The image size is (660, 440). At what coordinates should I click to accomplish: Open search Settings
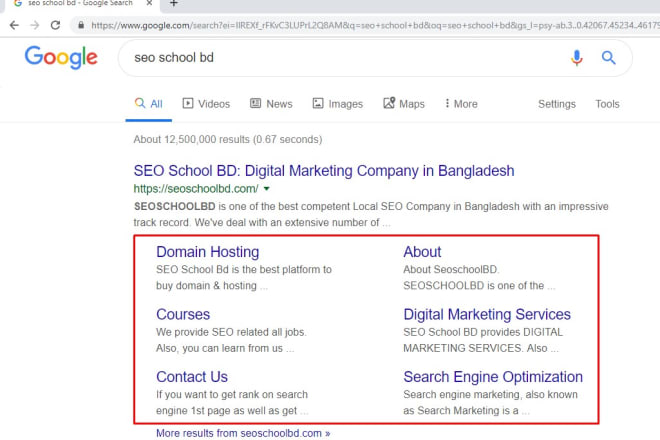point(557,104)
